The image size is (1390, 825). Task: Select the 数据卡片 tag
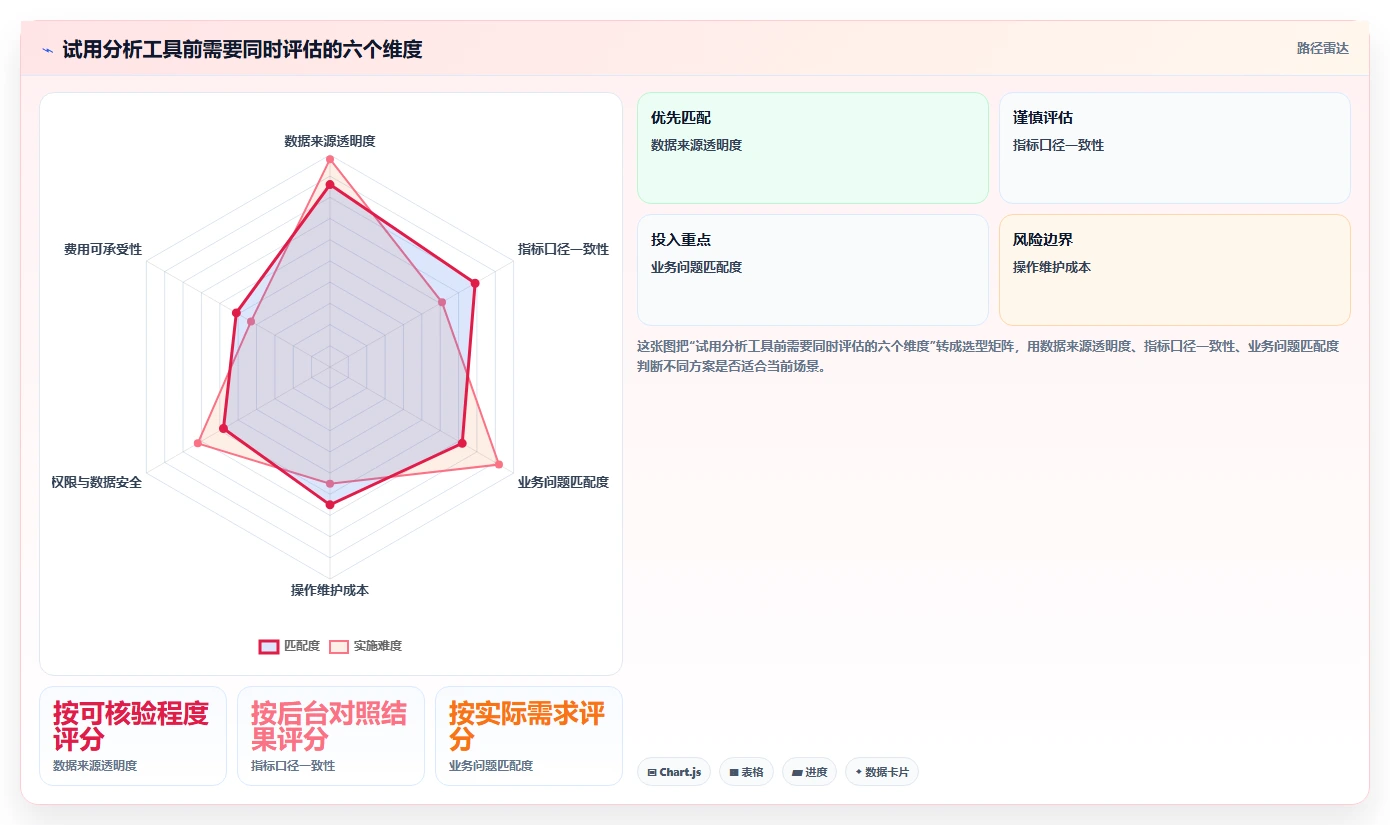click(881, 772)
